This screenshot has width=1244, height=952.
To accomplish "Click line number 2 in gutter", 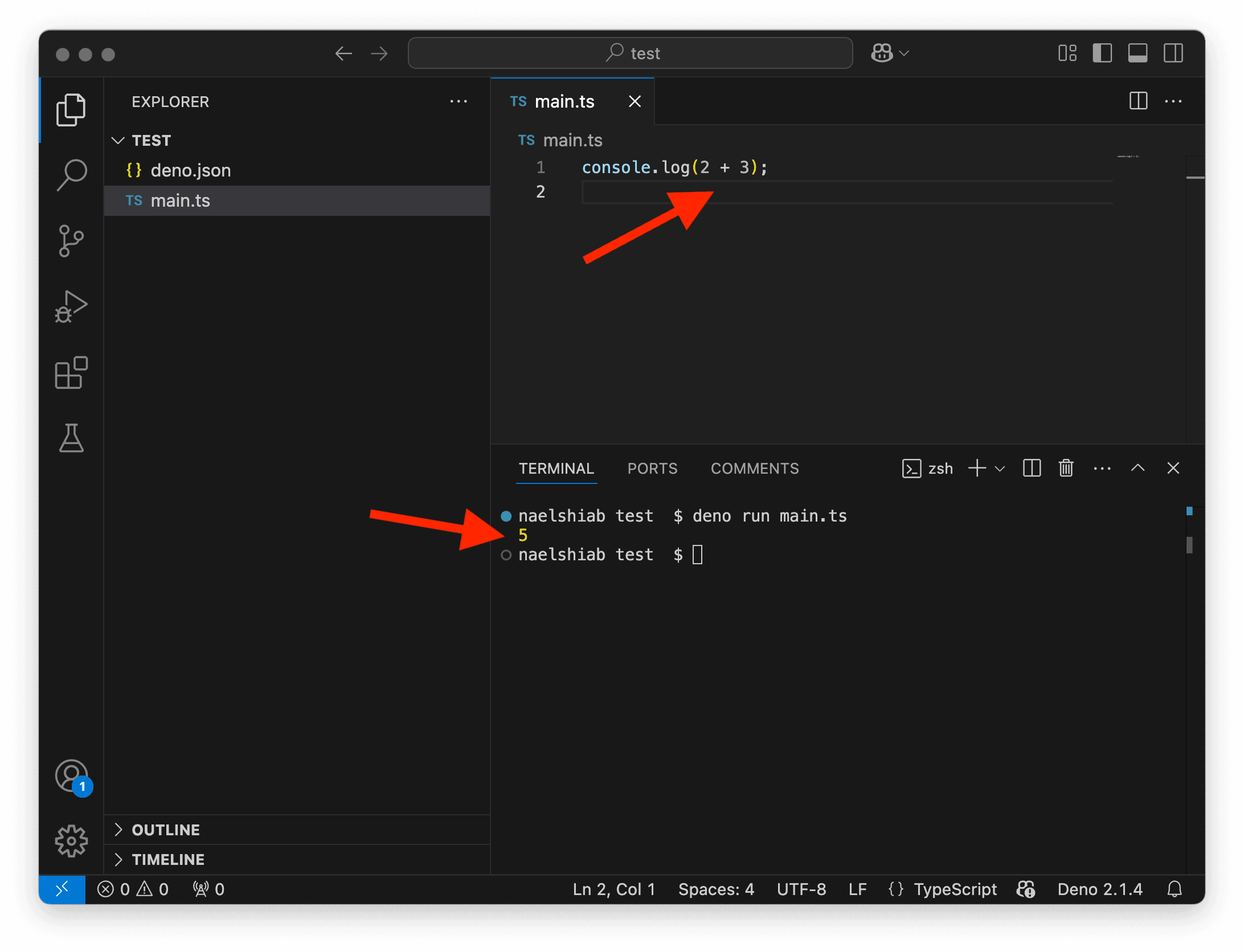I will coord(541,192).
